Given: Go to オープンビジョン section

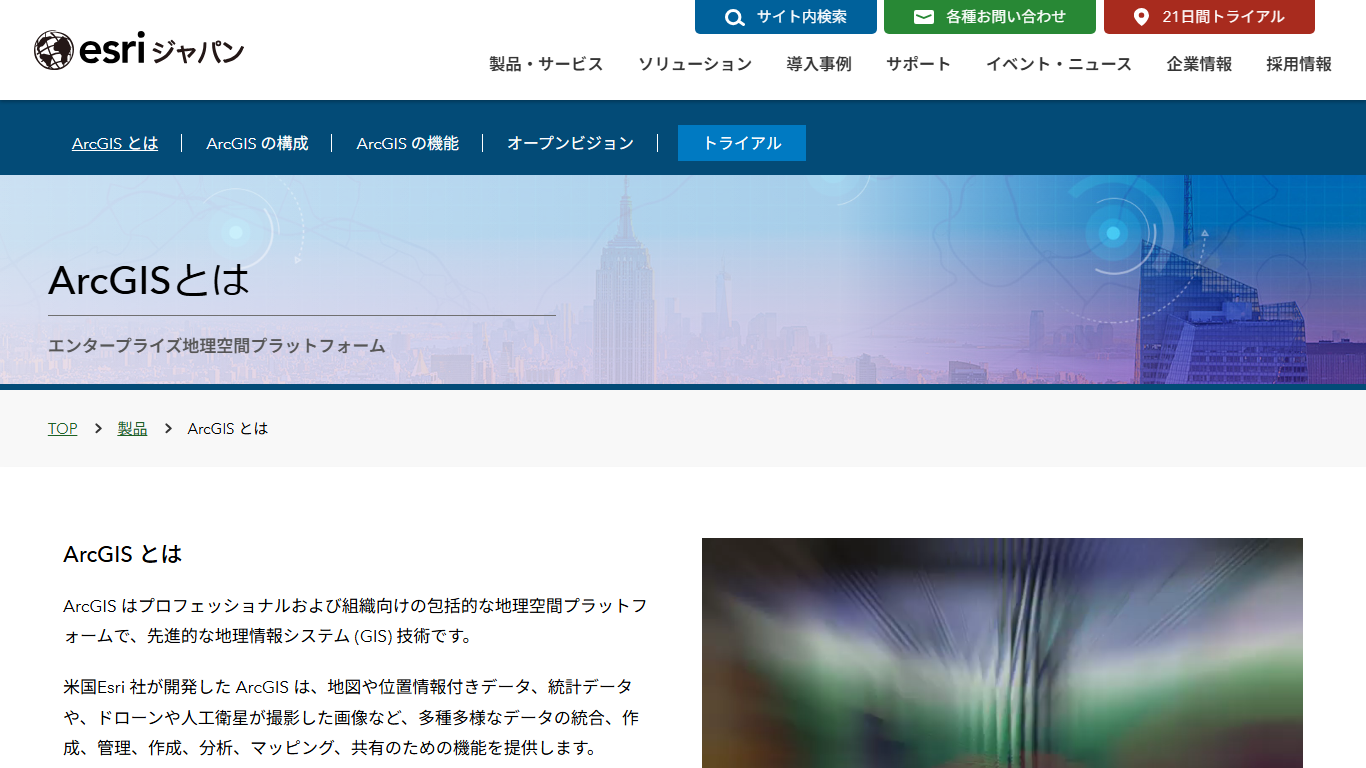Looking at the screenshot, I should [570, 143].
